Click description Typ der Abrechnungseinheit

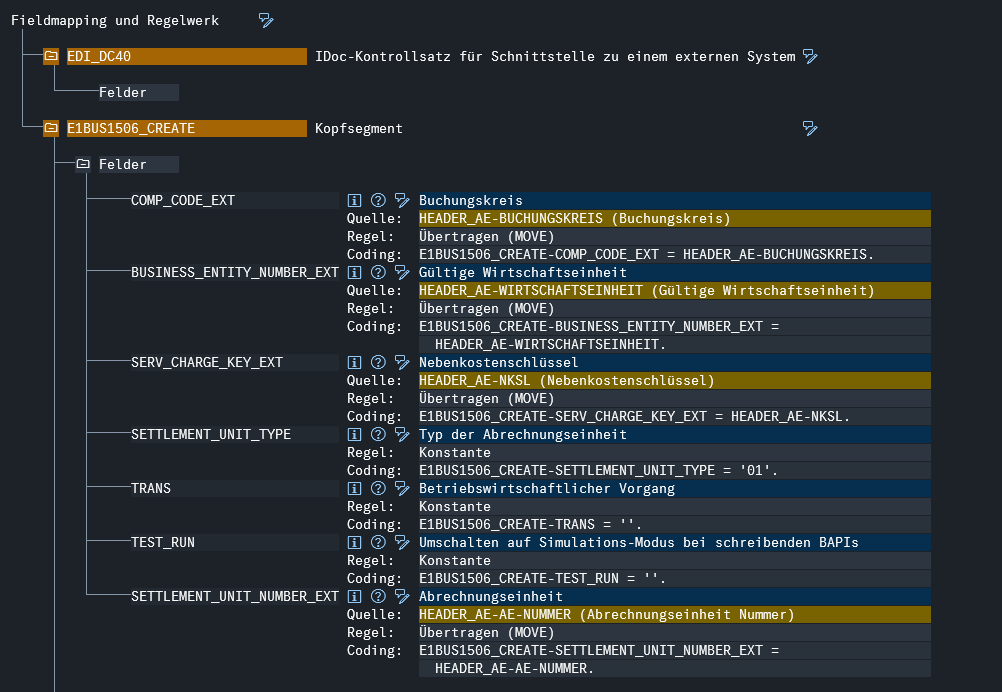pyautogui.click(x=675, y=434)
